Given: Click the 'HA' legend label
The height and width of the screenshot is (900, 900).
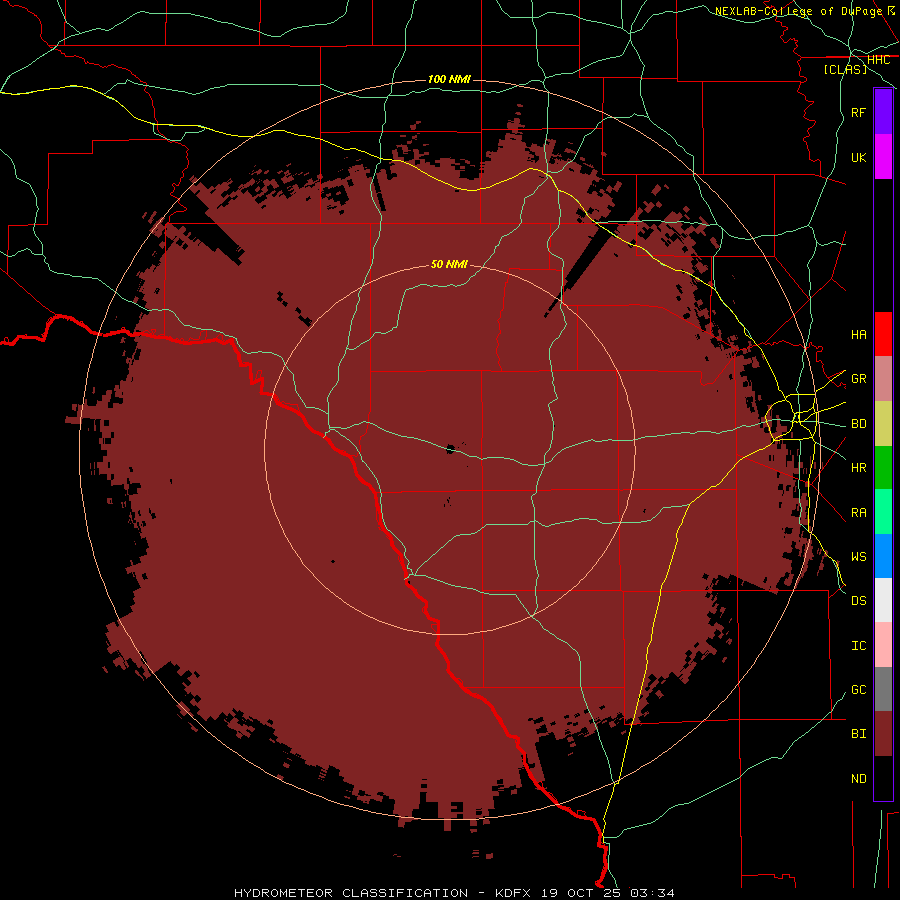Looking at the screenshot, I should (858, 334).
